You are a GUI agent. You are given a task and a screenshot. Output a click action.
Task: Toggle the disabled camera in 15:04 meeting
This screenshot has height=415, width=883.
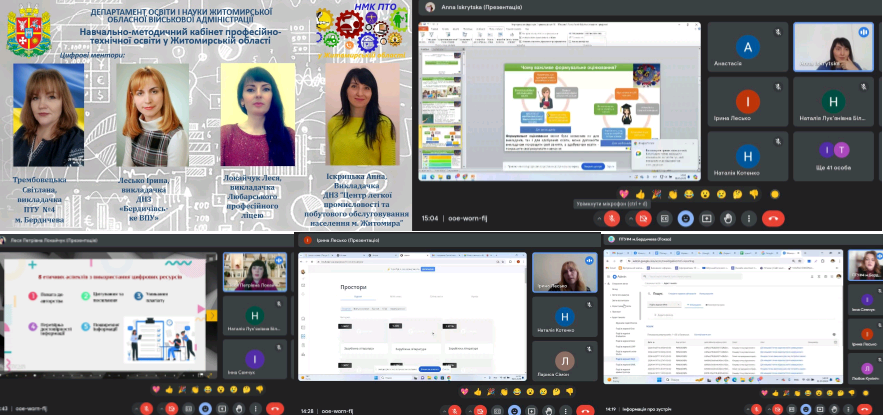(644, 217)
